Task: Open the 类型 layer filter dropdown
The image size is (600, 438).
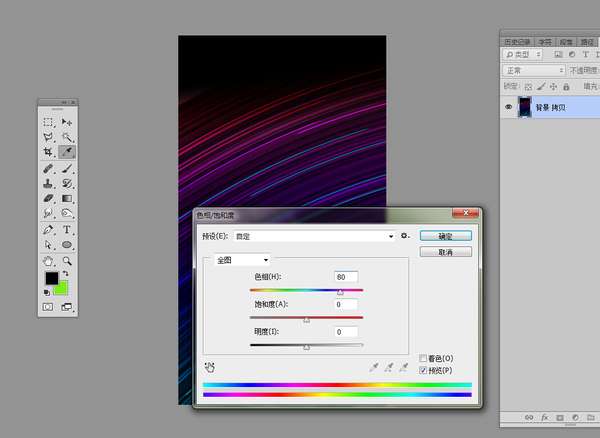Action: (x=523, y=55)
